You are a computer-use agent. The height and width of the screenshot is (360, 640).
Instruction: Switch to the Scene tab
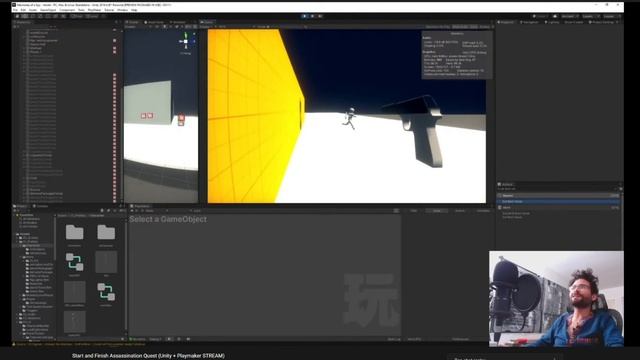(132, 22)
